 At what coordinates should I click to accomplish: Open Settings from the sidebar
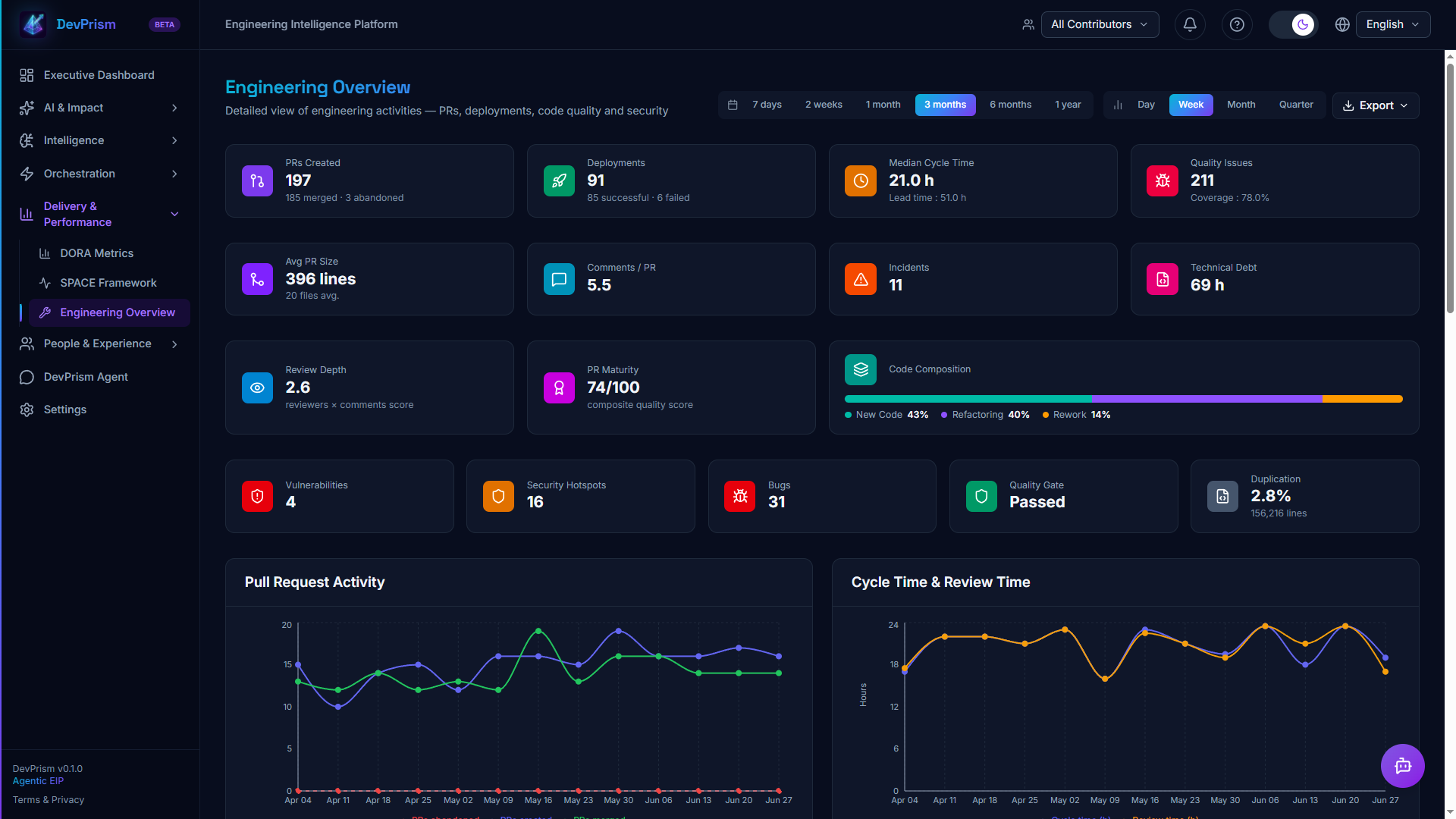(x=100, y=409)
